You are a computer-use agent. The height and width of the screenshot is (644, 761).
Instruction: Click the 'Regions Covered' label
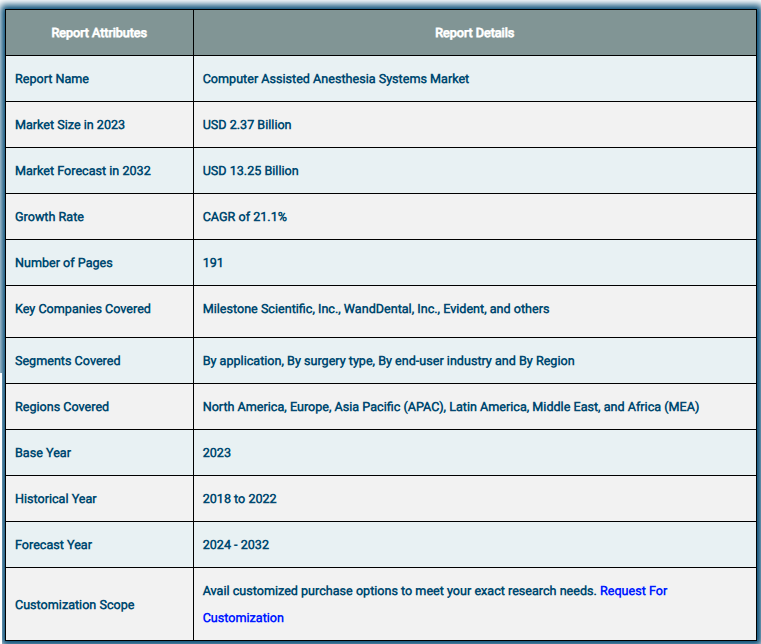coord(62,407)
